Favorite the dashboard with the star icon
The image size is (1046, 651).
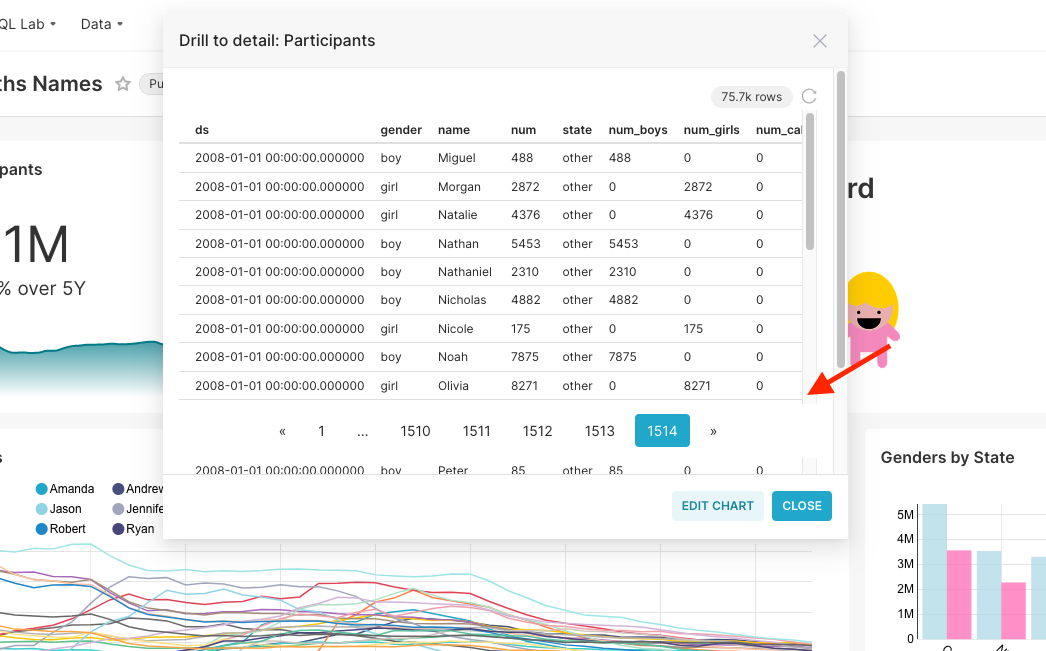click(x=123, y=84)
